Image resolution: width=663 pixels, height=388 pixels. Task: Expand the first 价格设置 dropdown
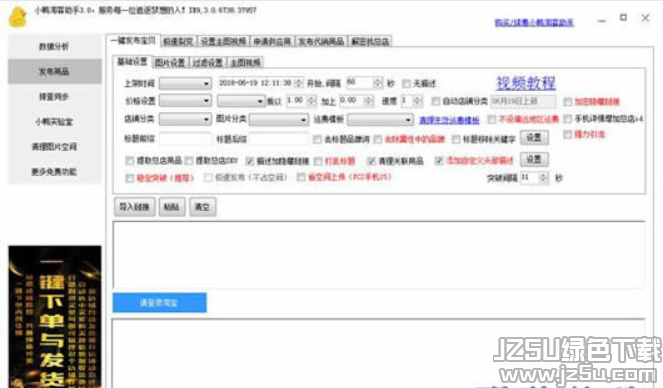185,101
